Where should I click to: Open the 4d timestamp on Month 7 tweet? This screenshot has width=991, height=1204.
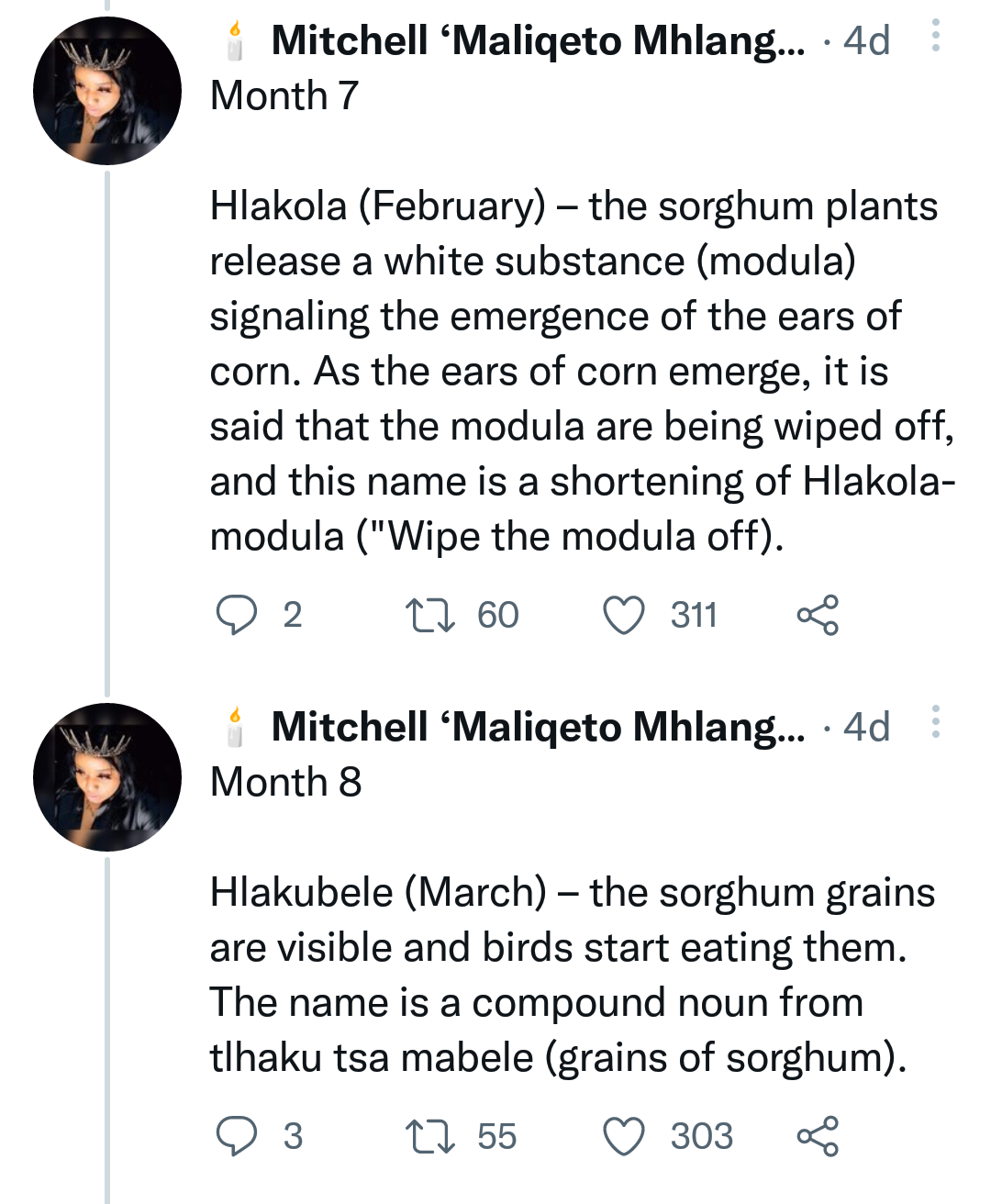tap(866, 40)
